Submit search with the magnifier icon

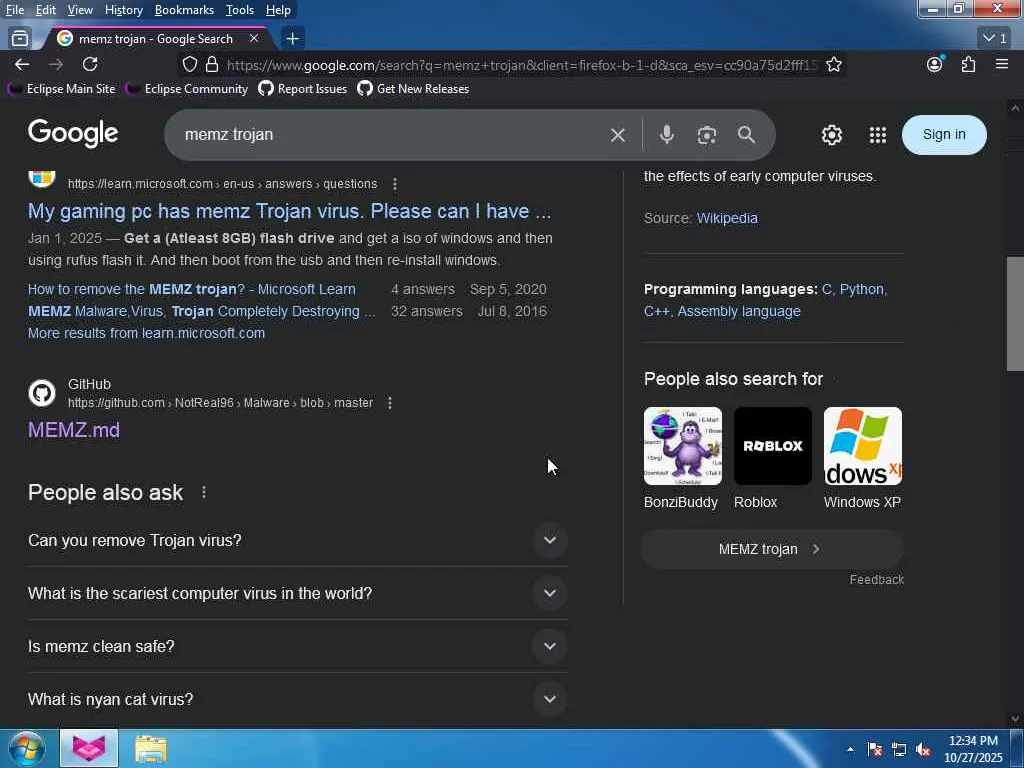tap(746, 135)
